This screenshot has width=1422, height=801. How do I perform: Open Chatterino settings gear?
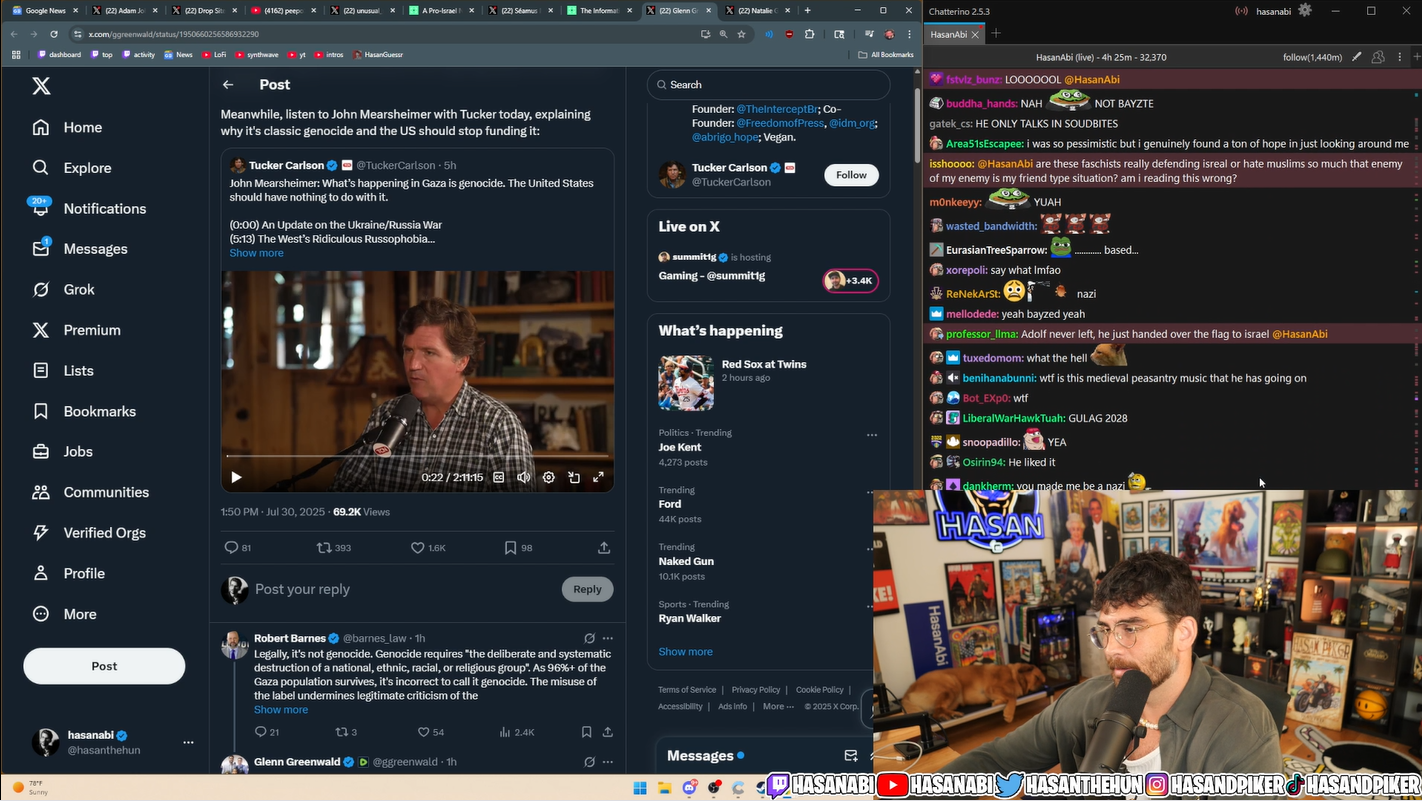1306,11
